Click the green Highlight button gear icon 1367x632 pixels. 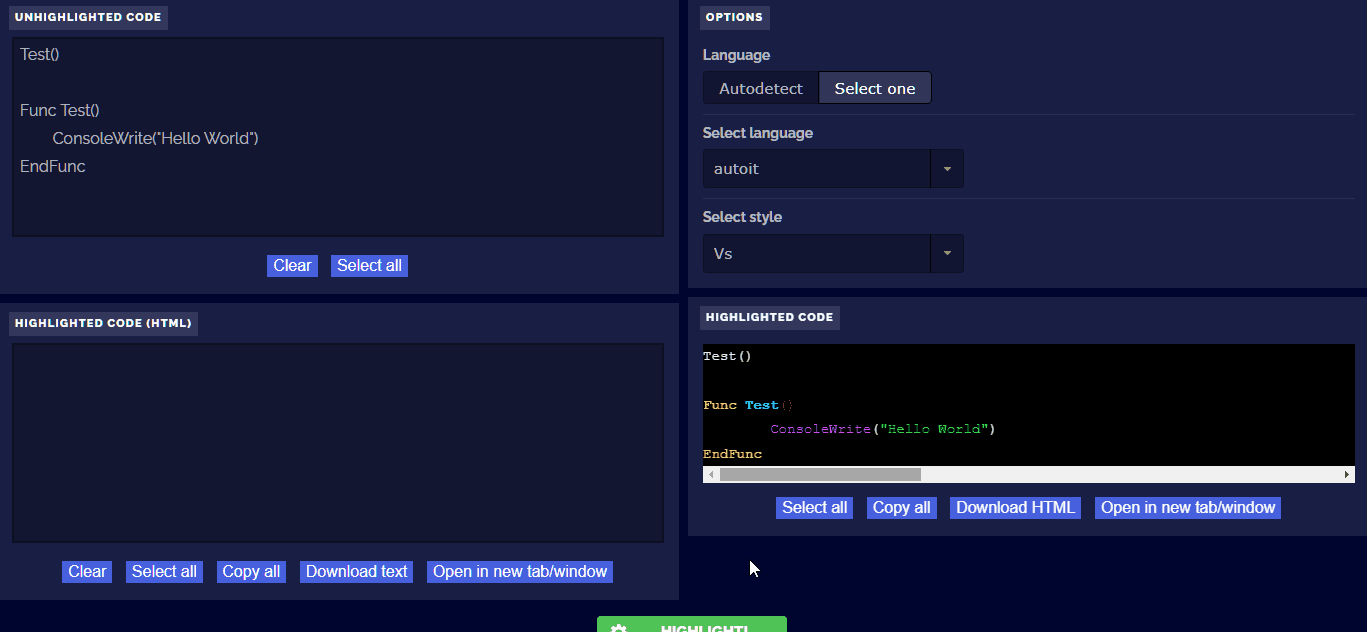618,628
